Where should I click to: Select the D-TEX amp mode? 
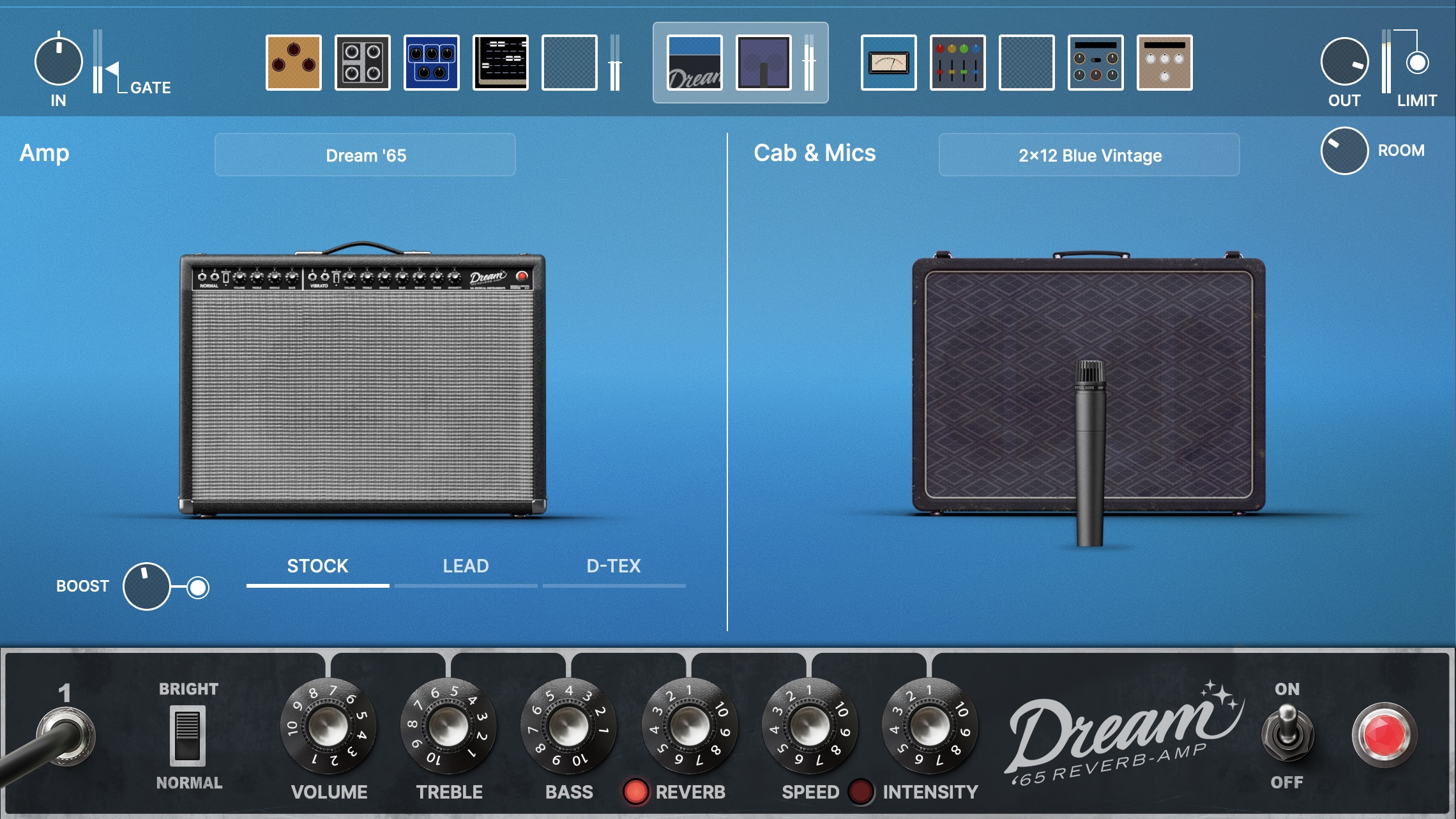pos(614,566)
